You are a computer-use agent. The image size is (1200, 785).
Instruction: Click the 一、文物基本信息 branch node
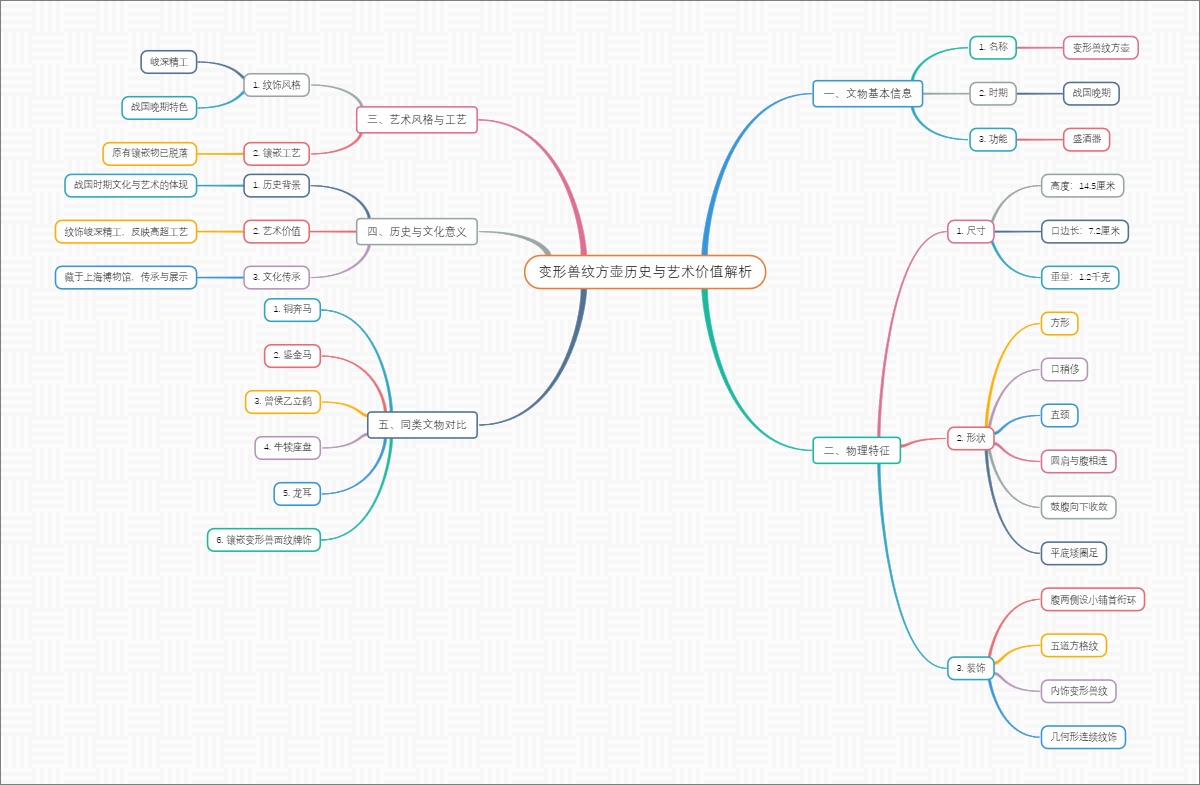[866, 94]
